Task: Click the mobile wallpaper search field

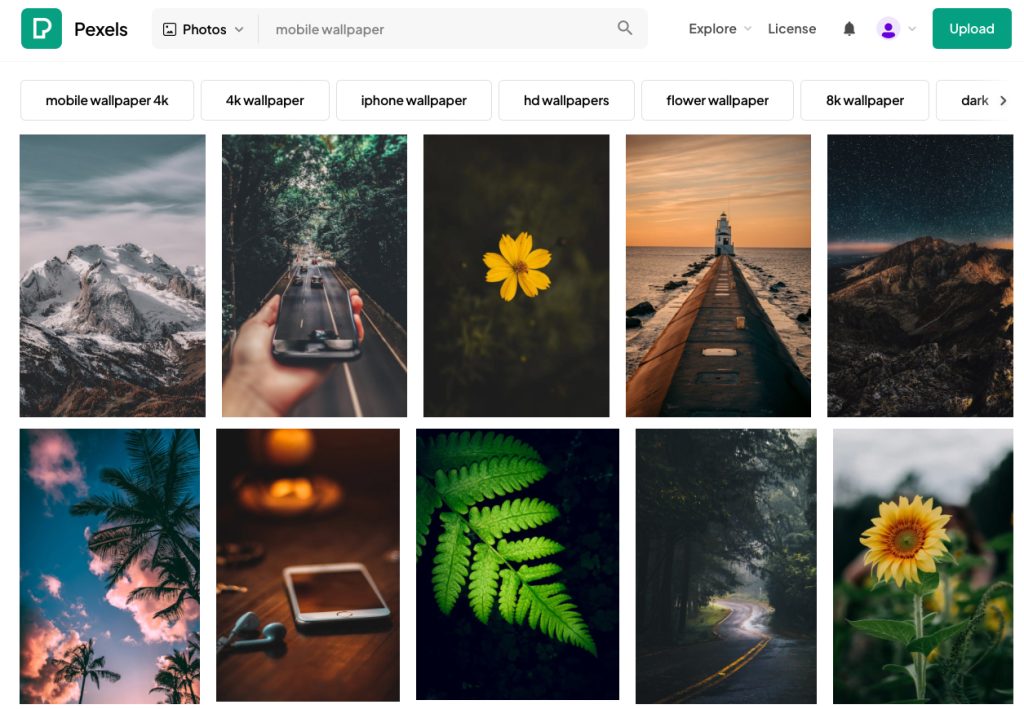Action: (440, 29)
